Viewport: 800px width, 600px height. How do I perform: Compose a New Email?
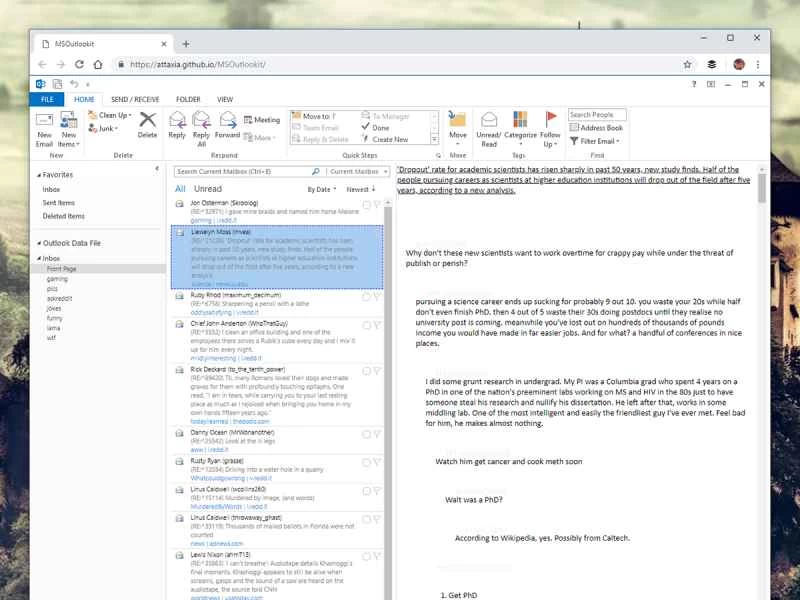(44, 124)
